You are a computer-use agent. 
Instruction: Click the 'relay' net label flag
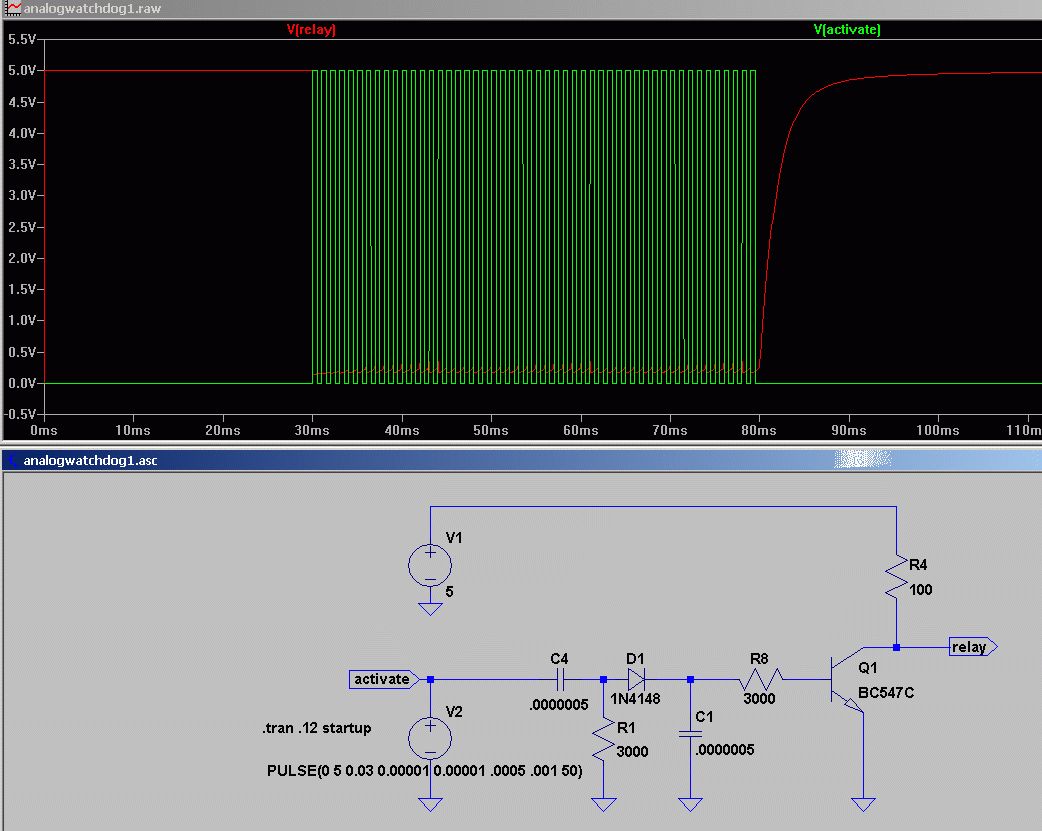point(969,647)
